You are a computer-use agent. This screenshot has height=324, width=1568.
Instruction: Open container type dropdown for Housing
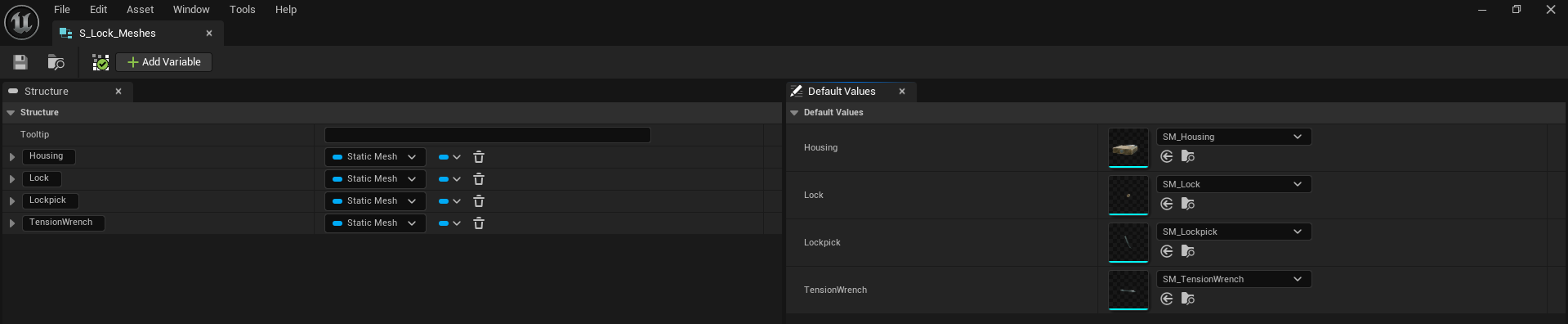click(449, 157)
